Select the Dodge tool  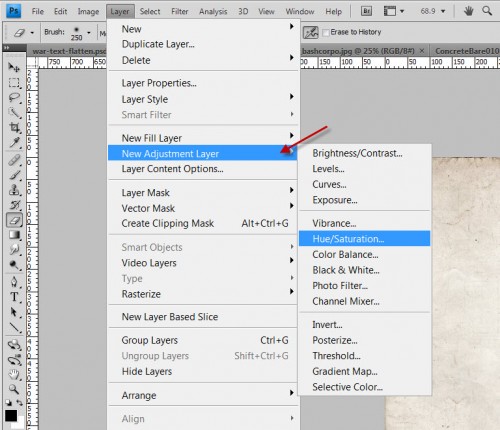click(x=14, y=265)
